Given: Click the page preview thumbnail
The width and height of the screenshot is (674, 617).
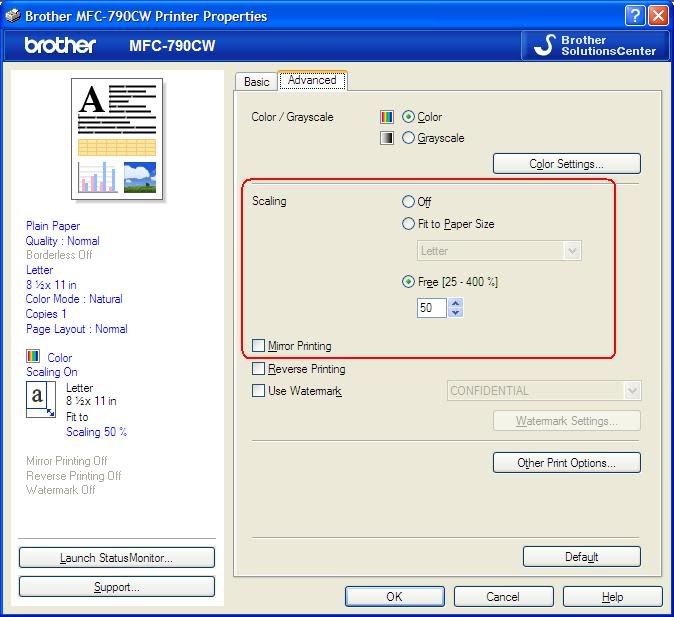Looking at the screenshot, I should (x=118, y=137).
